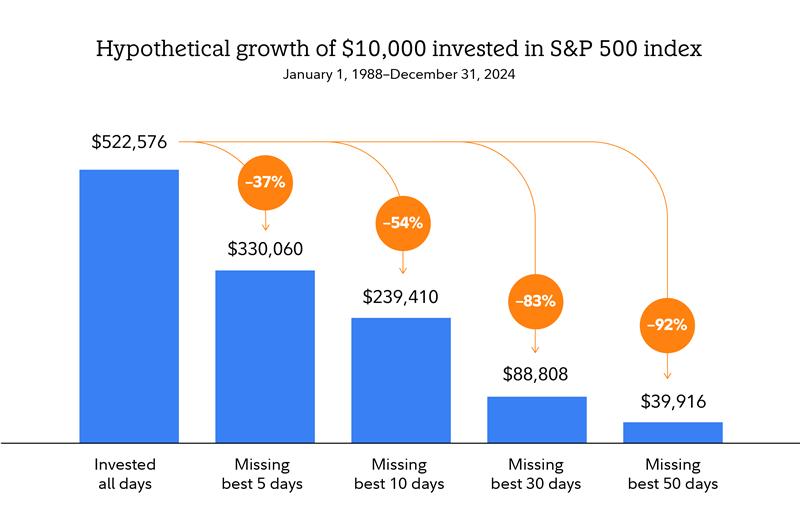The height and width of the screenshot is (513, 800).
Task: Select the "Missing best 50 days" axis label
Action: pos(672,474)
